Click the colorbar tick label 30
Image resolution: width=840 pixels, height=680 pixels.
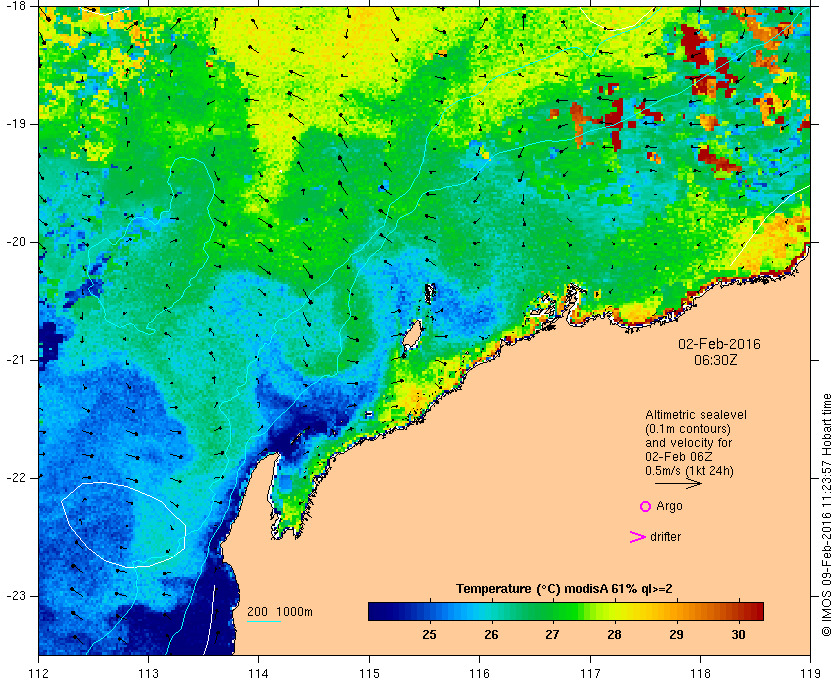[738, 635]
